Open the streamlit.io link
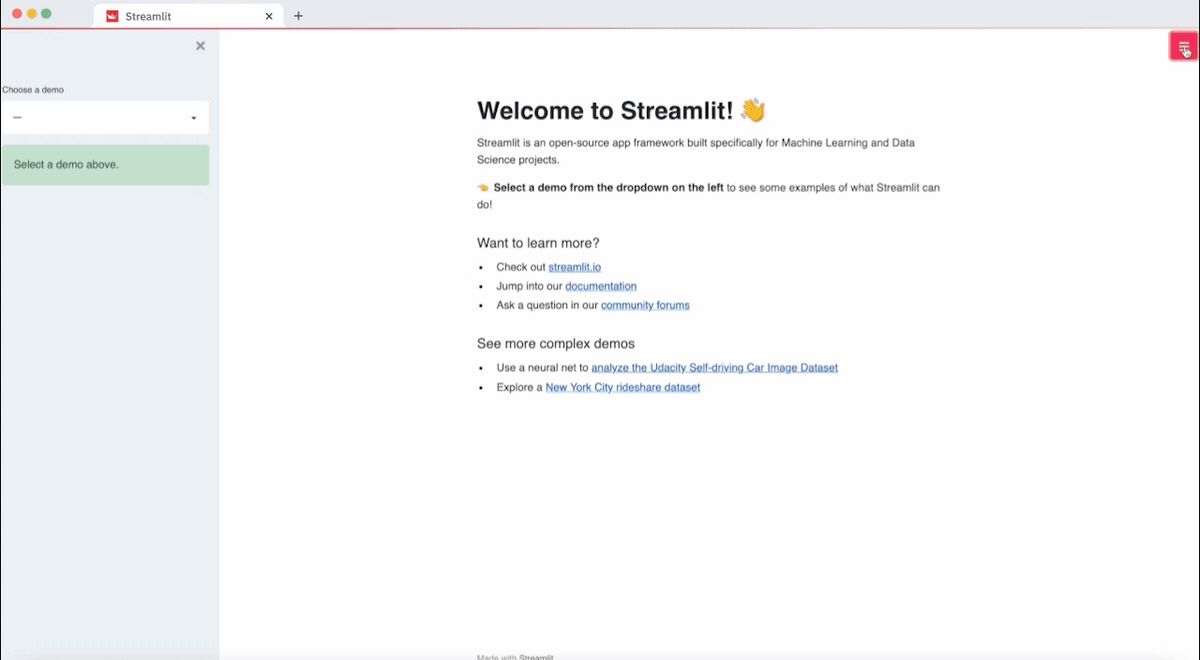Viewport: 1200px width, 660px height. pos(574,267)
